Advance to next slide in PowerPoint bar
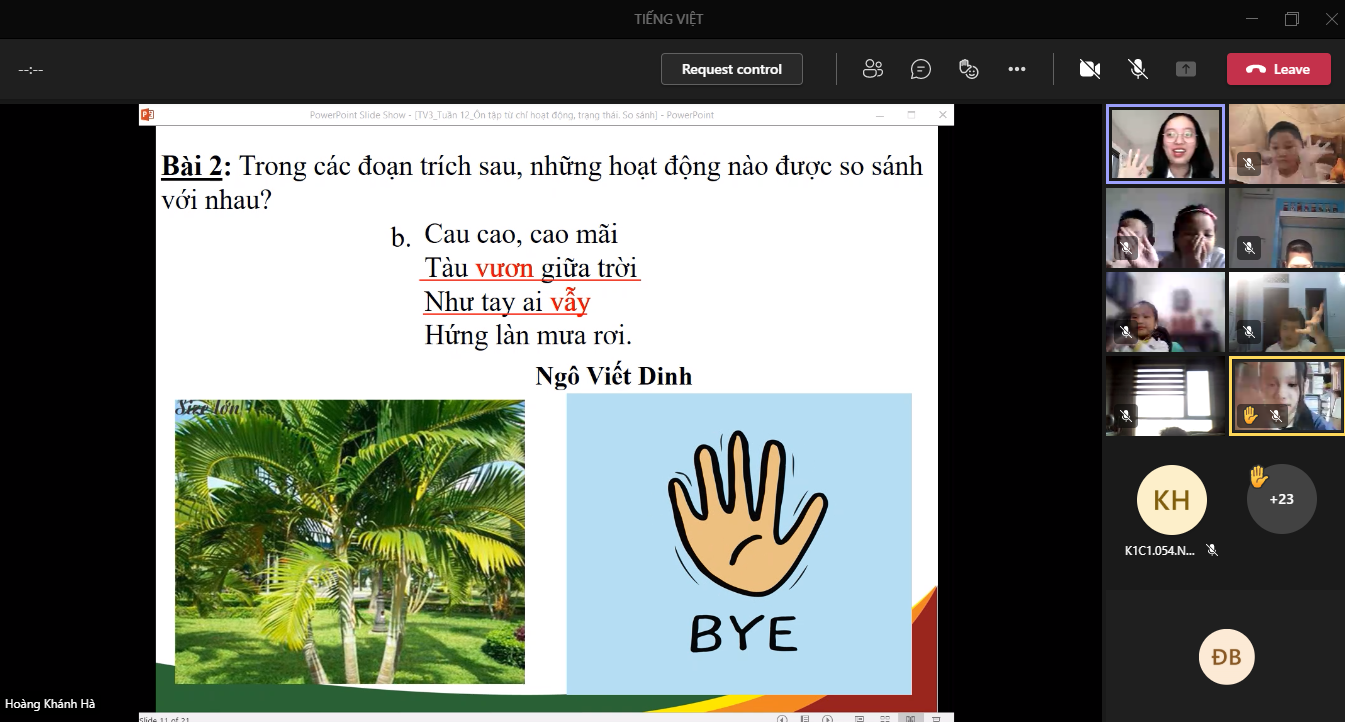This screenshot has height=722, width=1345. [x=827, y=718]
